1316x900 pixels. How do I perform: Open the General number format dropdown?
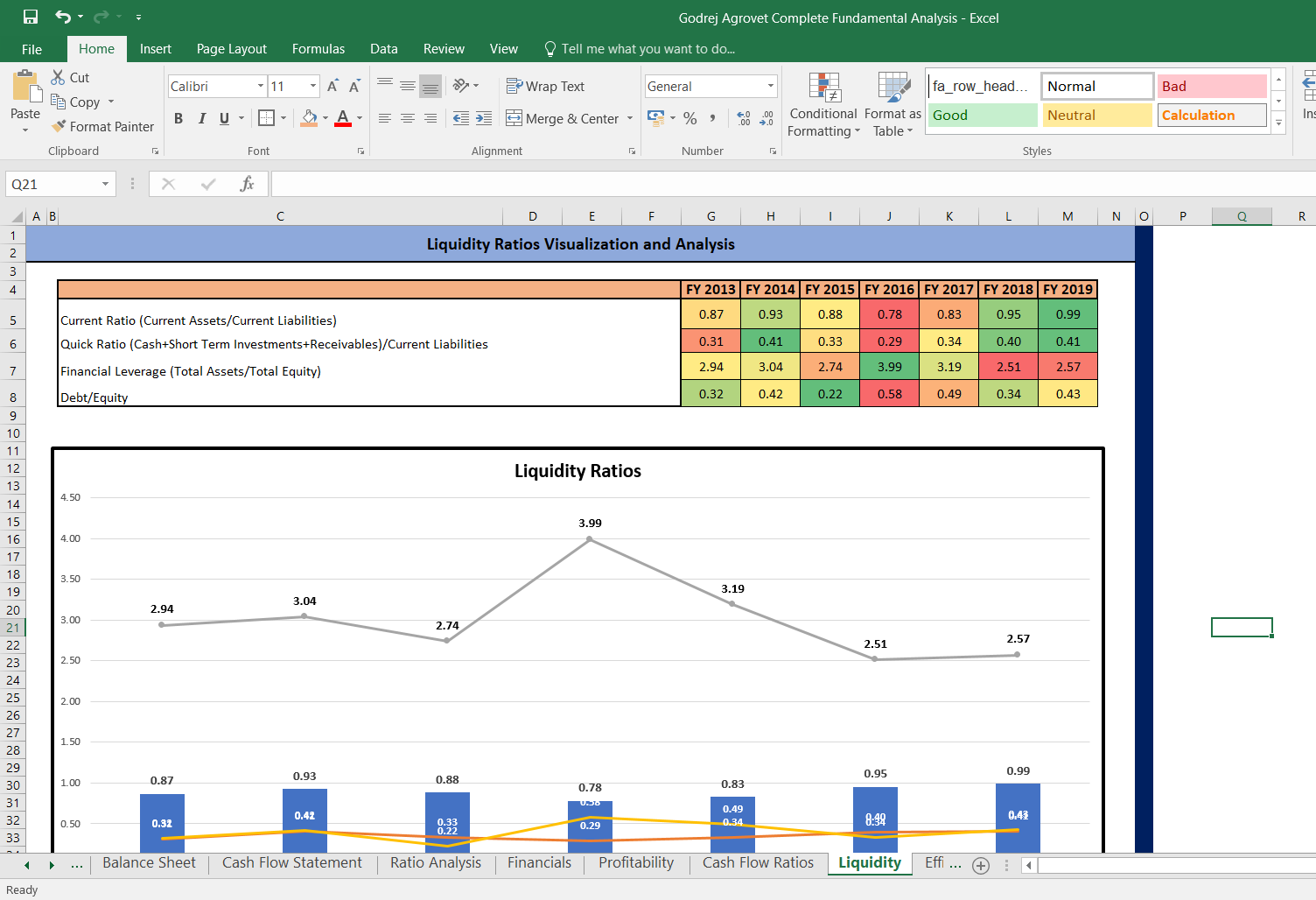click(x=771, y=86)
